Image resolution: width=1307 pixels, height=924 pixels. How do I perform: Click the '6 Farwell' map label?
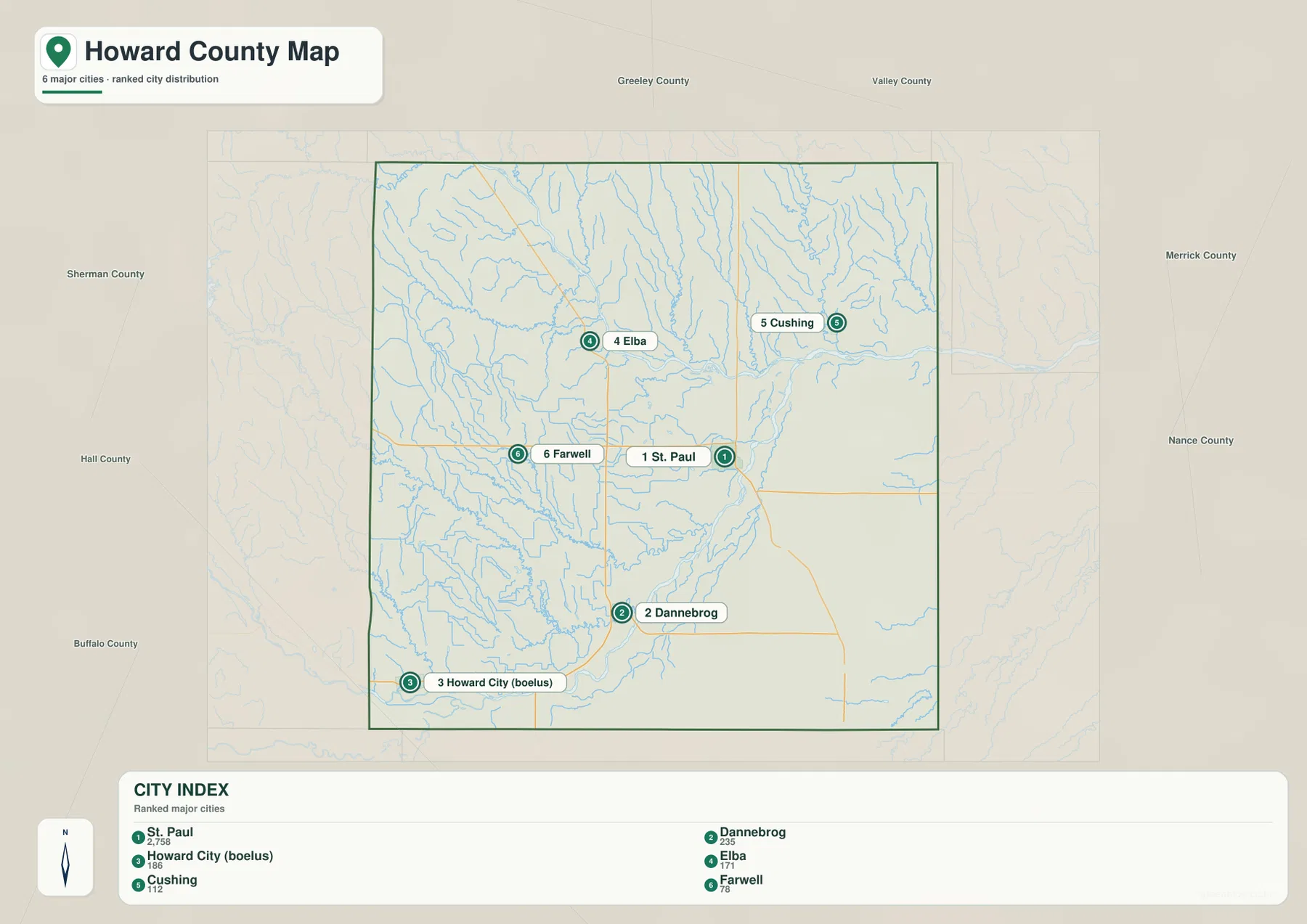(x=567, y=454)
